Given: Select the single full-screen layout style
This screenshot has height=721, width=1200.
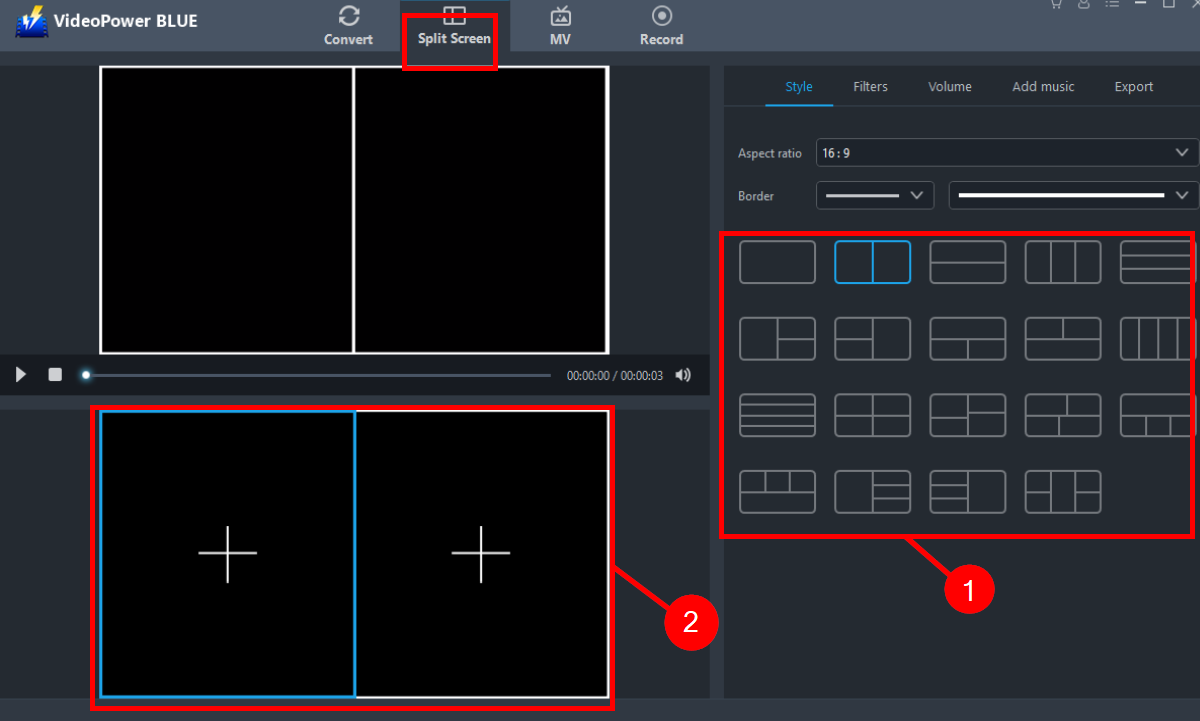Looking at the screenshot, I should pyautogui.click(x=777, y=261).
